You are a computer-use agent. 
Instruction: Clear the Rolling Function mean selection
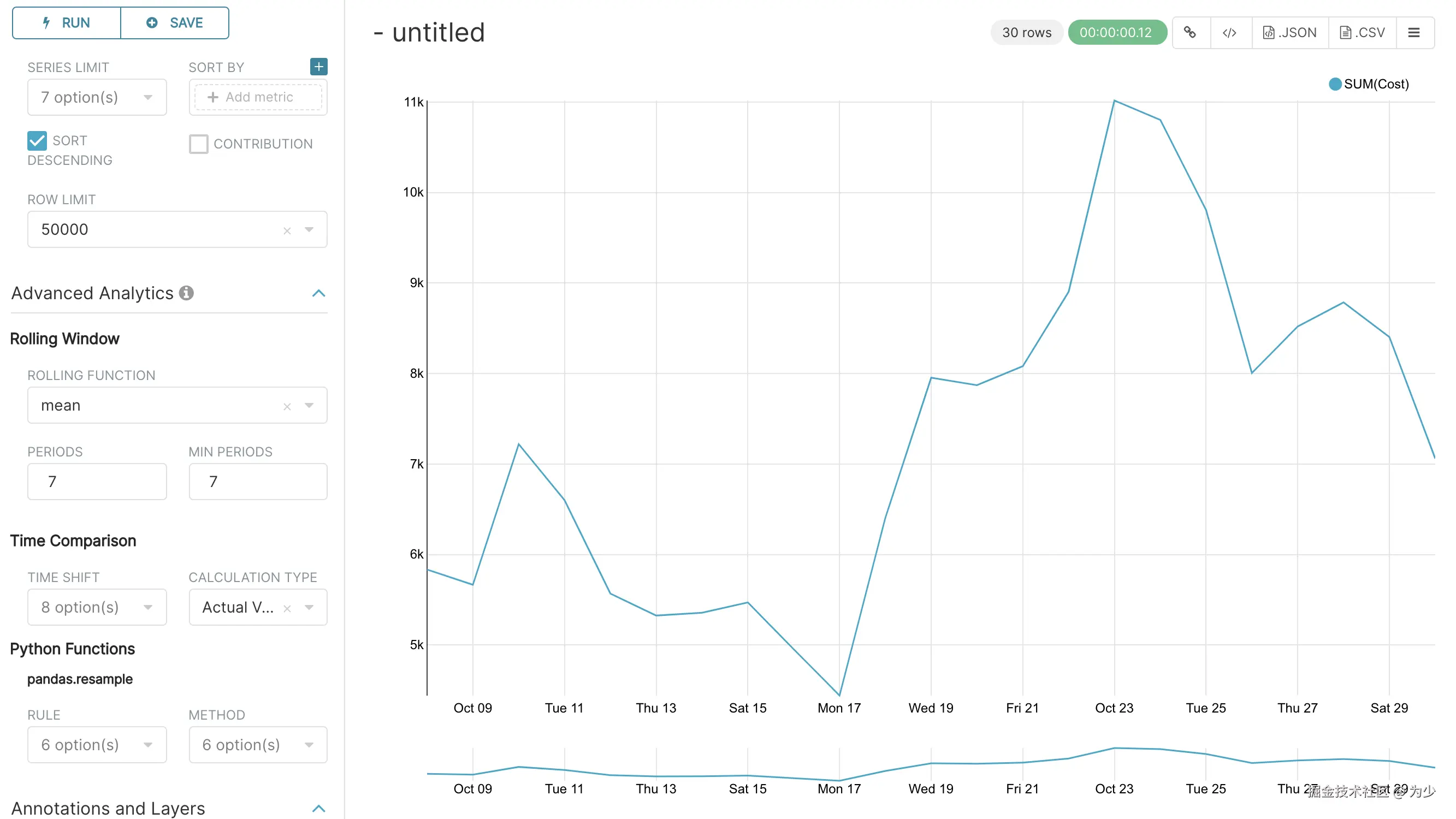[x=287, y=406]
